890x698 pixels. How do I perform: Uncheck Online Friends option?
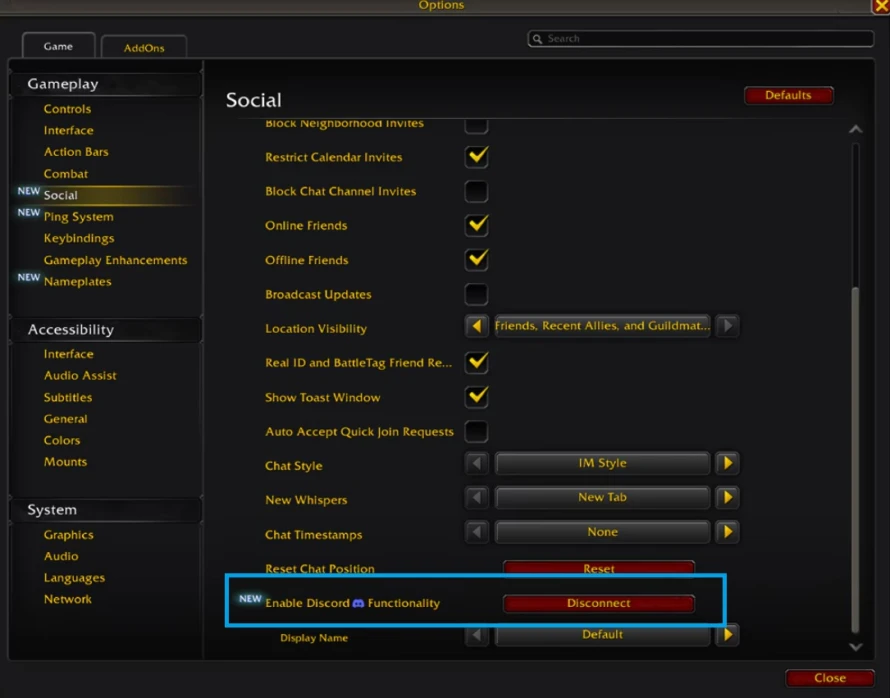pos(476,225)
